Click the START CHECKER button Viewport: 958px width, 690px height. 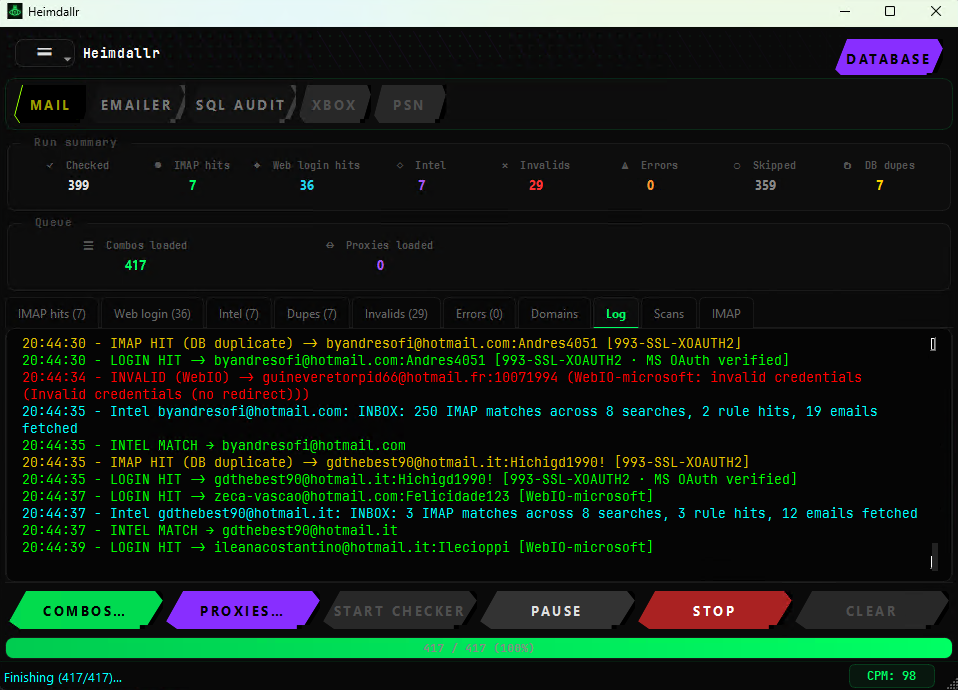coord(399,611)
